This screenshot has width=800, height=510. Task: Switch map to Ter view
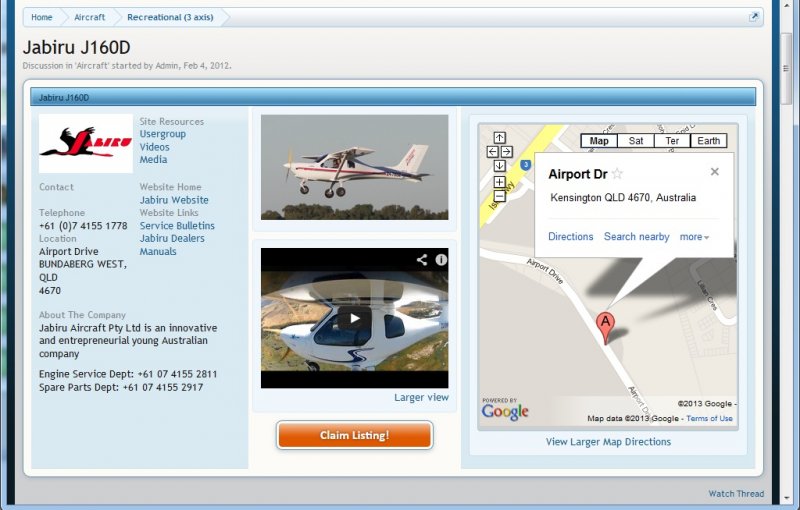[x=672, y=141]
